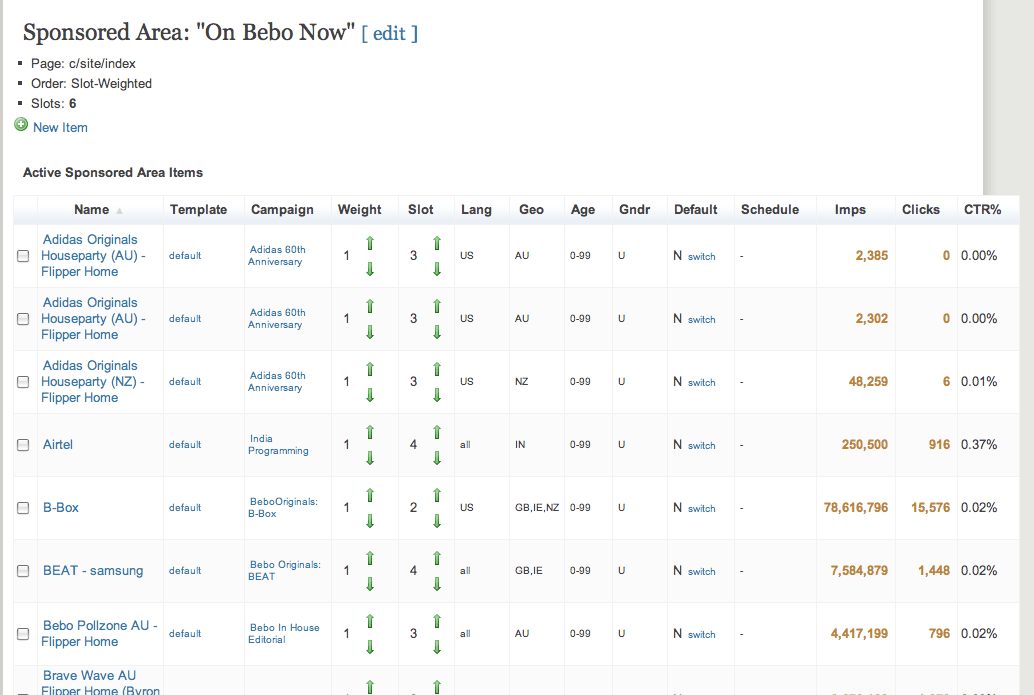
Task: Move Bebo Pollzone AU slot down
Action: 437,647
